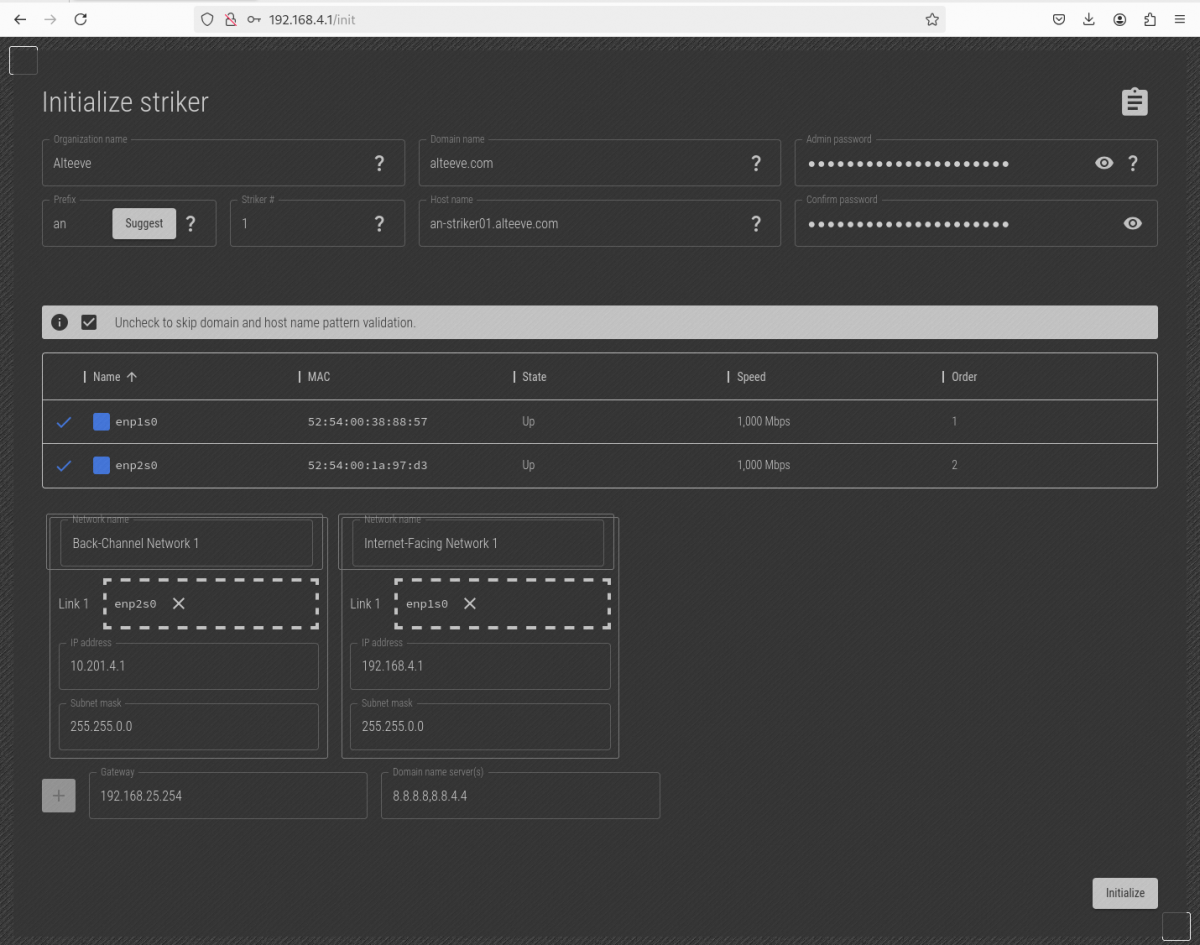Screen dimensions: 1200x945
Task: Click the blue square of enp1s0
Action: pyautogui.click(x=101, y=422)
